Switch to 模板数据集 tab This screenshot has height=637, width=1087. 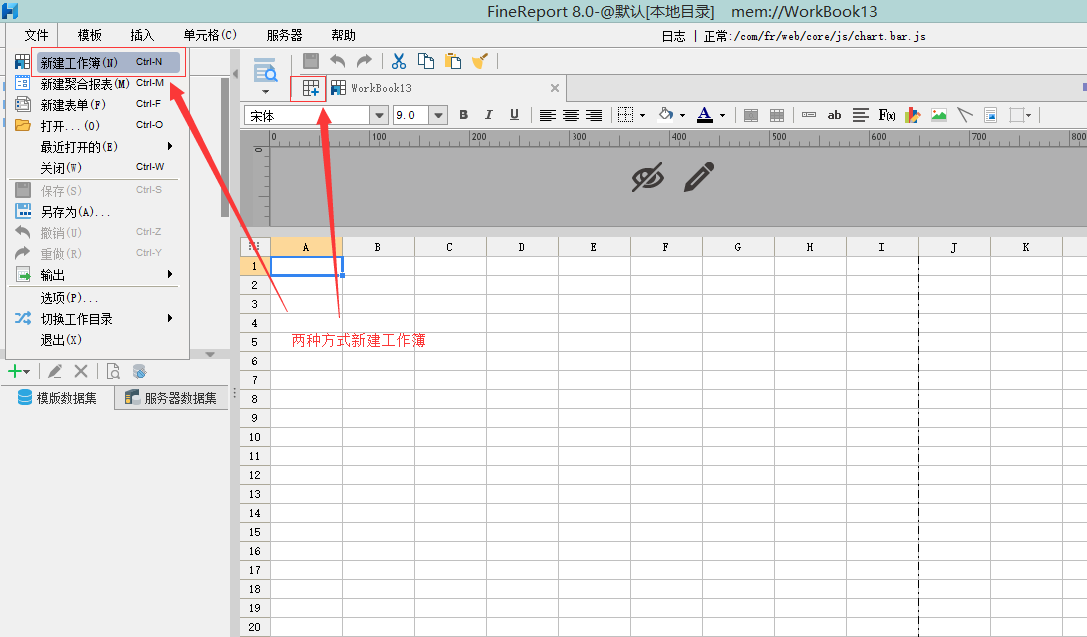58,398
